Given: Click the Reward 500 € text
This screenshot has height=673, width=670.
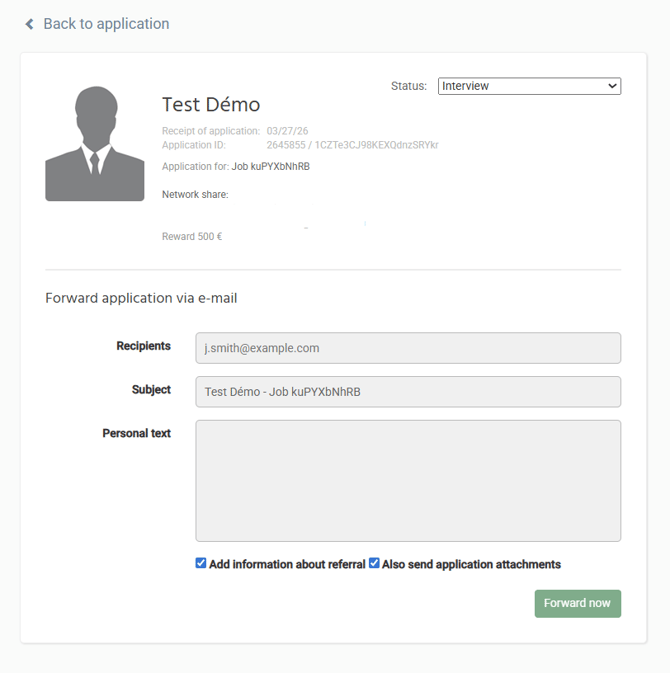Looking at the screenshot, I should point(192,237).
